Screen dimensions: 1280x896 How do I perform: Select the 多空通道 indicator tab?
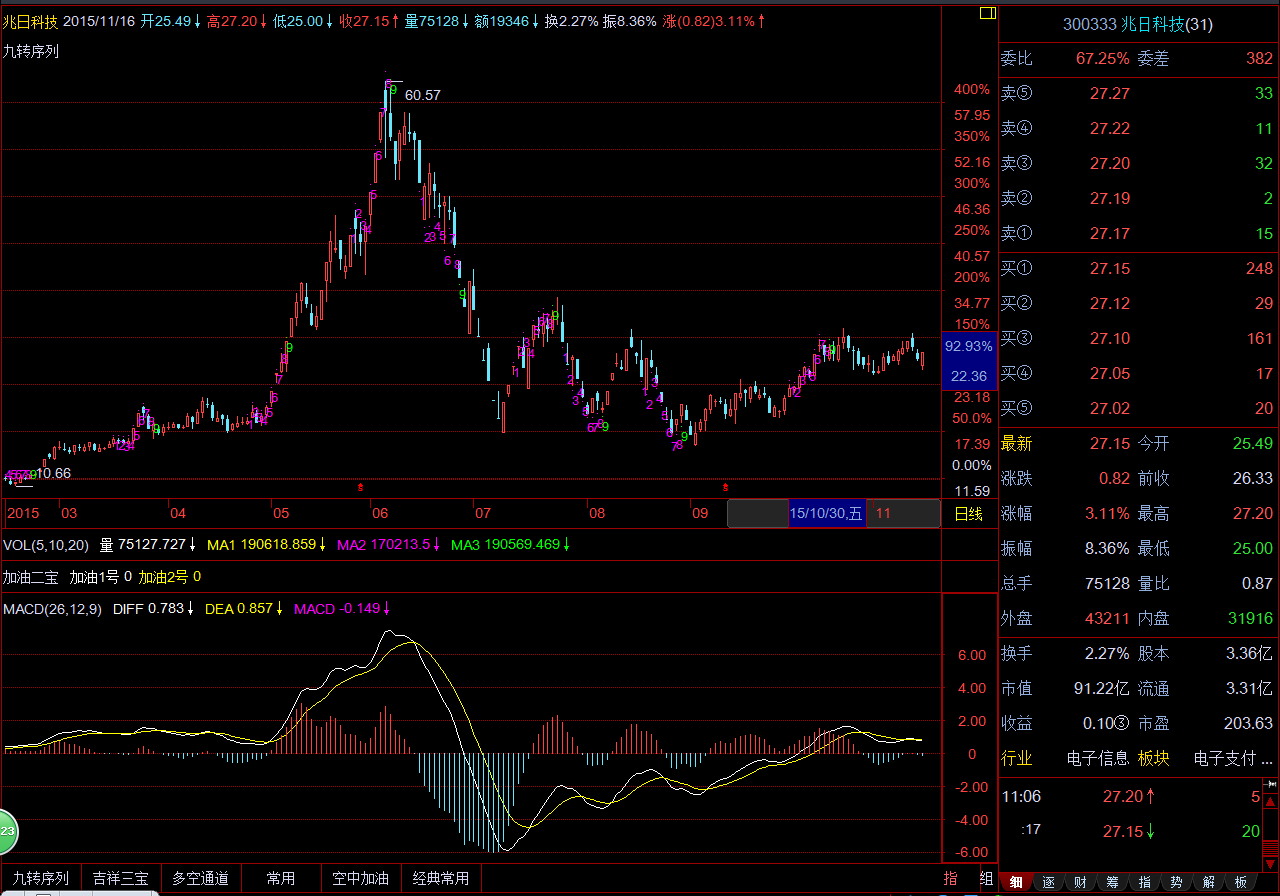201,878
